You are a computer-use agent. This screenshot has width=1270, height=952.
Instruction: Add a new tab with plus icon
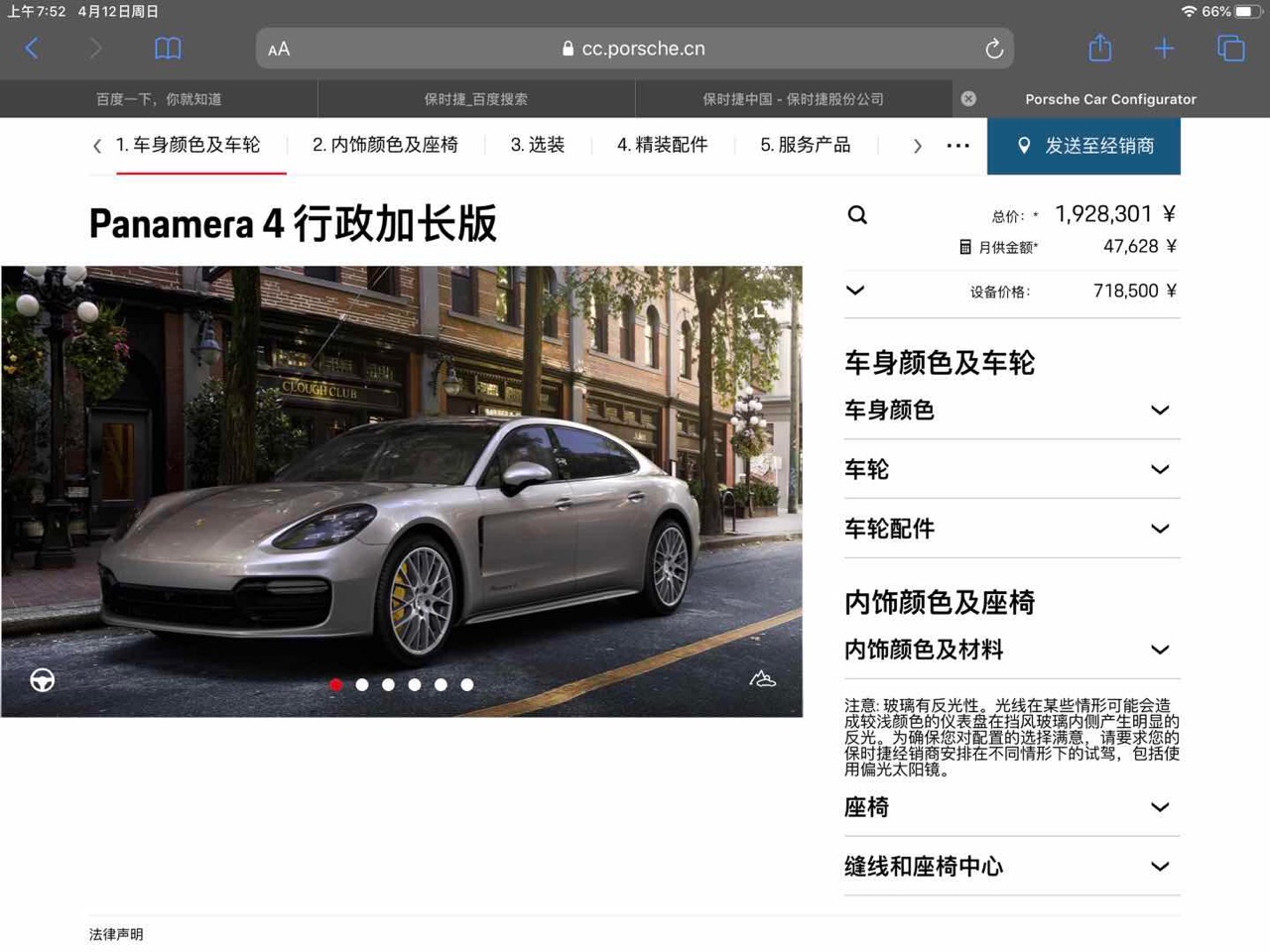pos(1164,48)
